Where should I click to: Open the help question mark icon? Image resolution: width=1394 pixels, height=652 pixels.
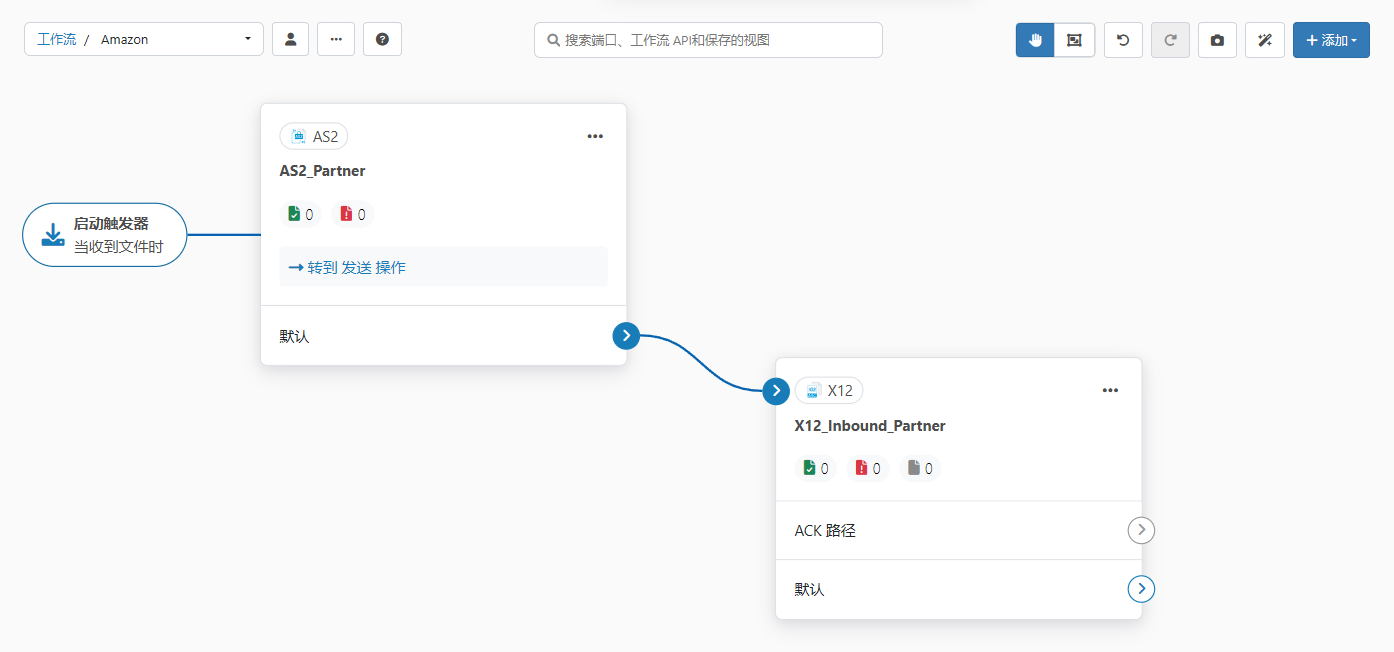pos(382,40)
